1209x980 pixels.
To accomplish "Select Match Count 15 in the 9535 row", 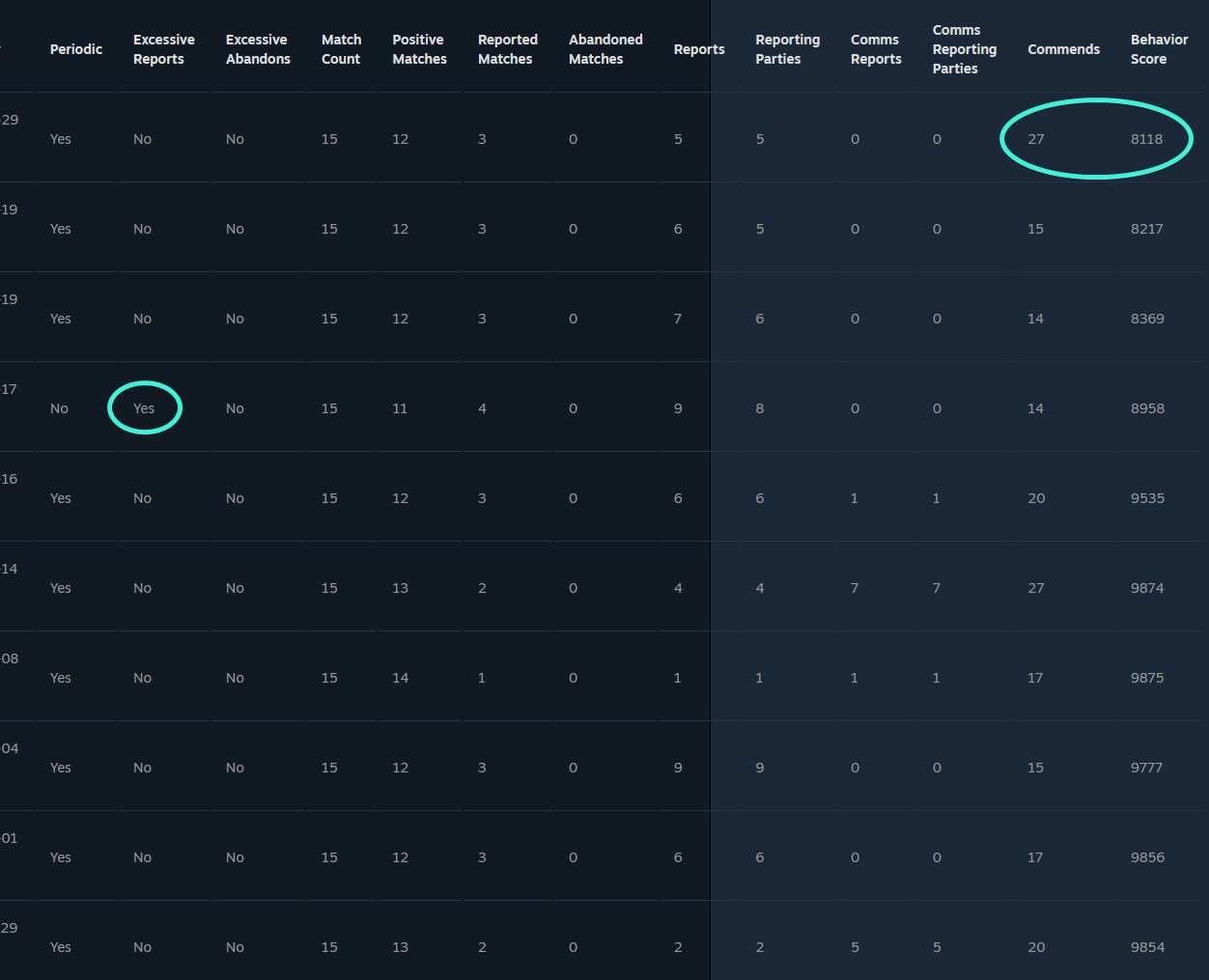I will click(x=329, y=498).
